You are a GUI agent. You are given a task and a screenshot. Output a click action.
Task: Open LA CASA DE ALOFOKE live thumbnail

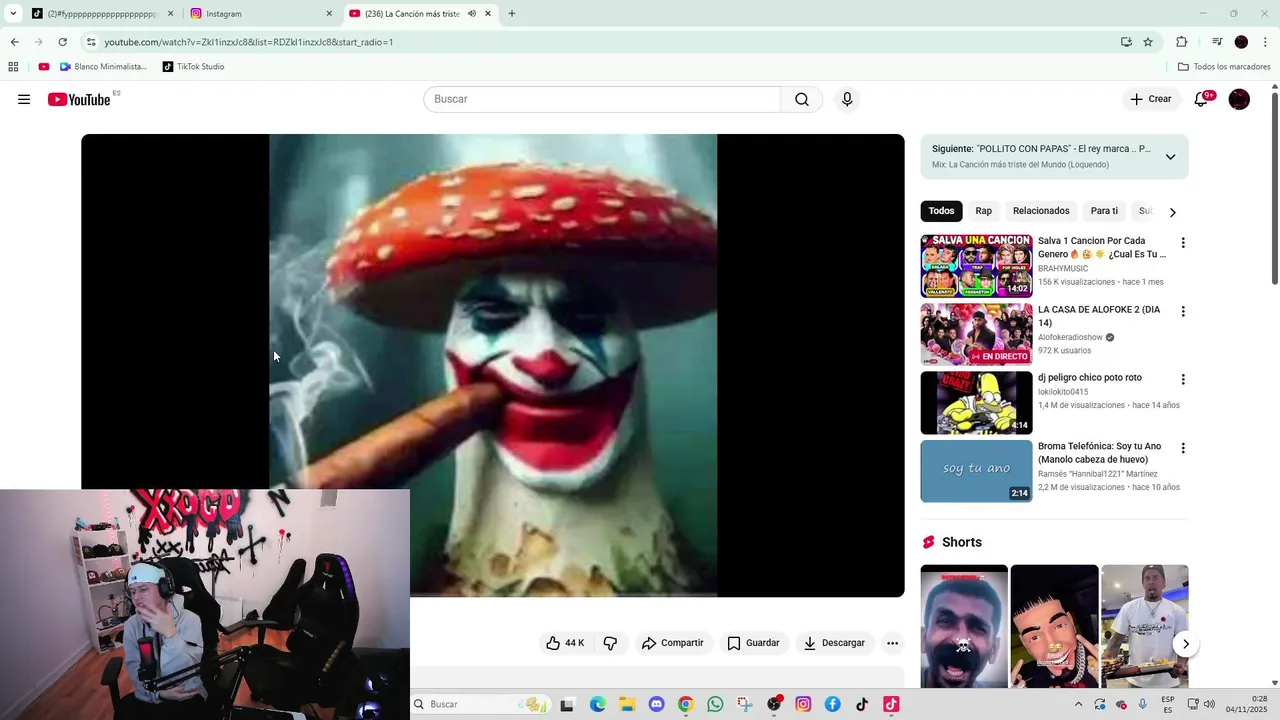coord(976,335)
